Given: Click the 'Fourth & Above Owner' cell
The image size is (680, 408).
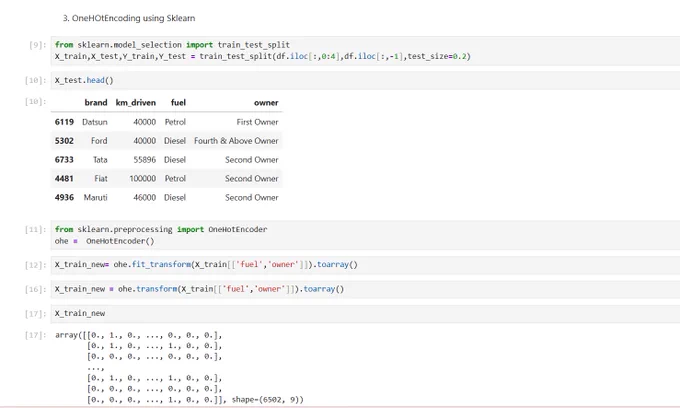Looking at the screenshot, I should pos(236,141).
